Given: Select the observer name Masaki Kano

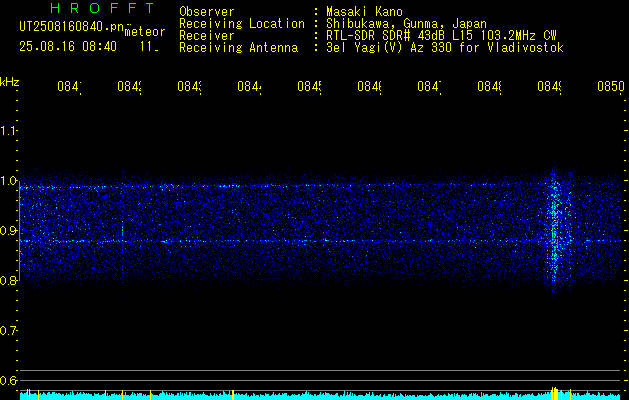Looking at the screenshot, I should (364, 12).
